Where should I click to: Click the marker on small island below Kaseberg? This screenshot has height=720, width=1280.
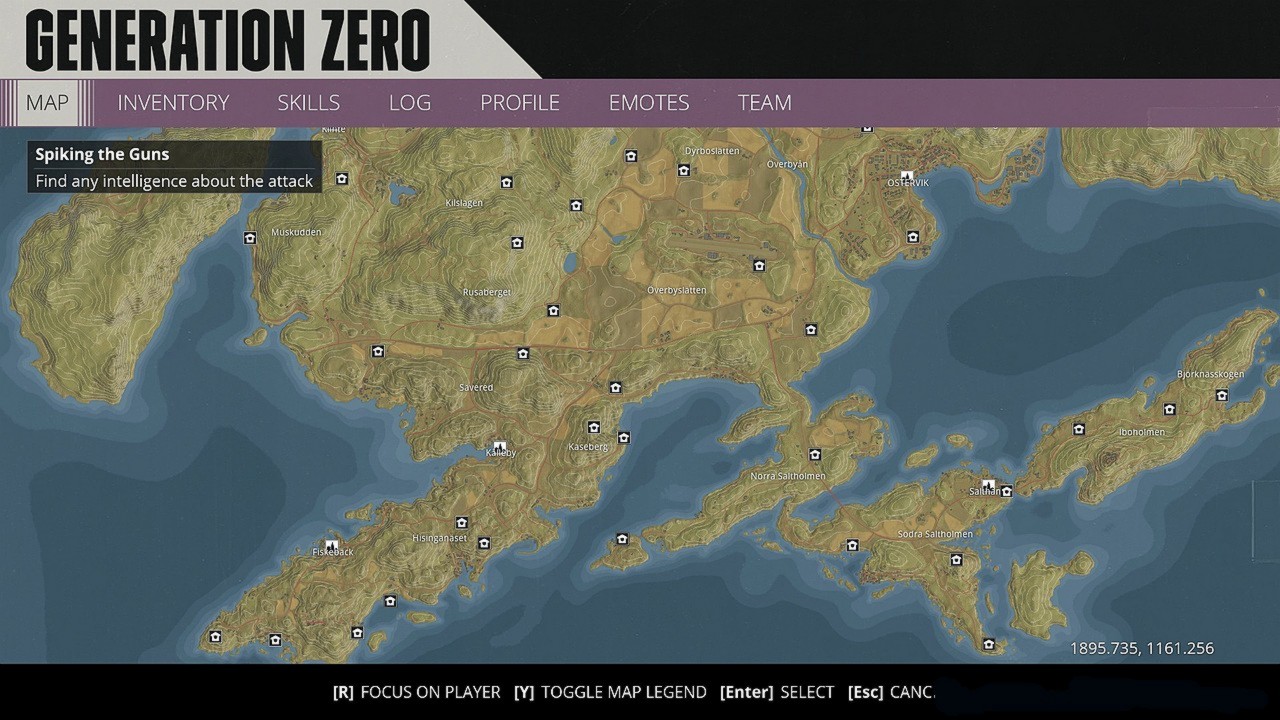coord(622,540)
